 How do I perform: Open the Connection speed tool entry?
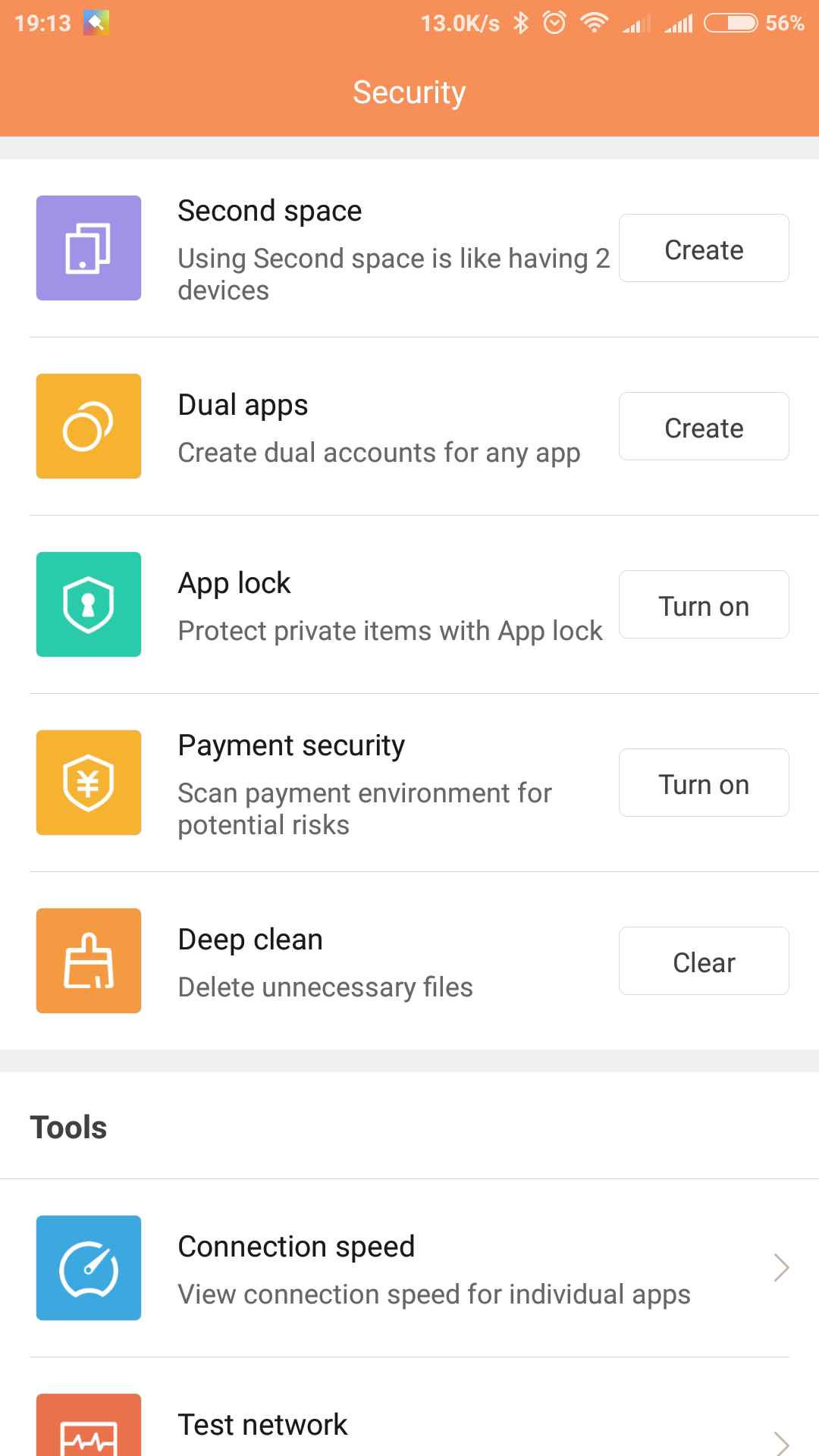click(x=434, y=1268)
